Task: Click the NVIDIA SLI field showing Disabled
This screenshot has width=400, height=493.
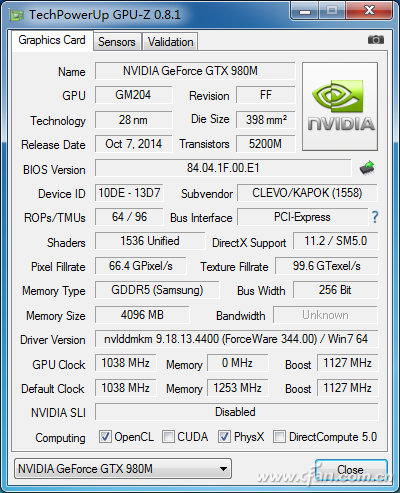Action: (236, 412)
